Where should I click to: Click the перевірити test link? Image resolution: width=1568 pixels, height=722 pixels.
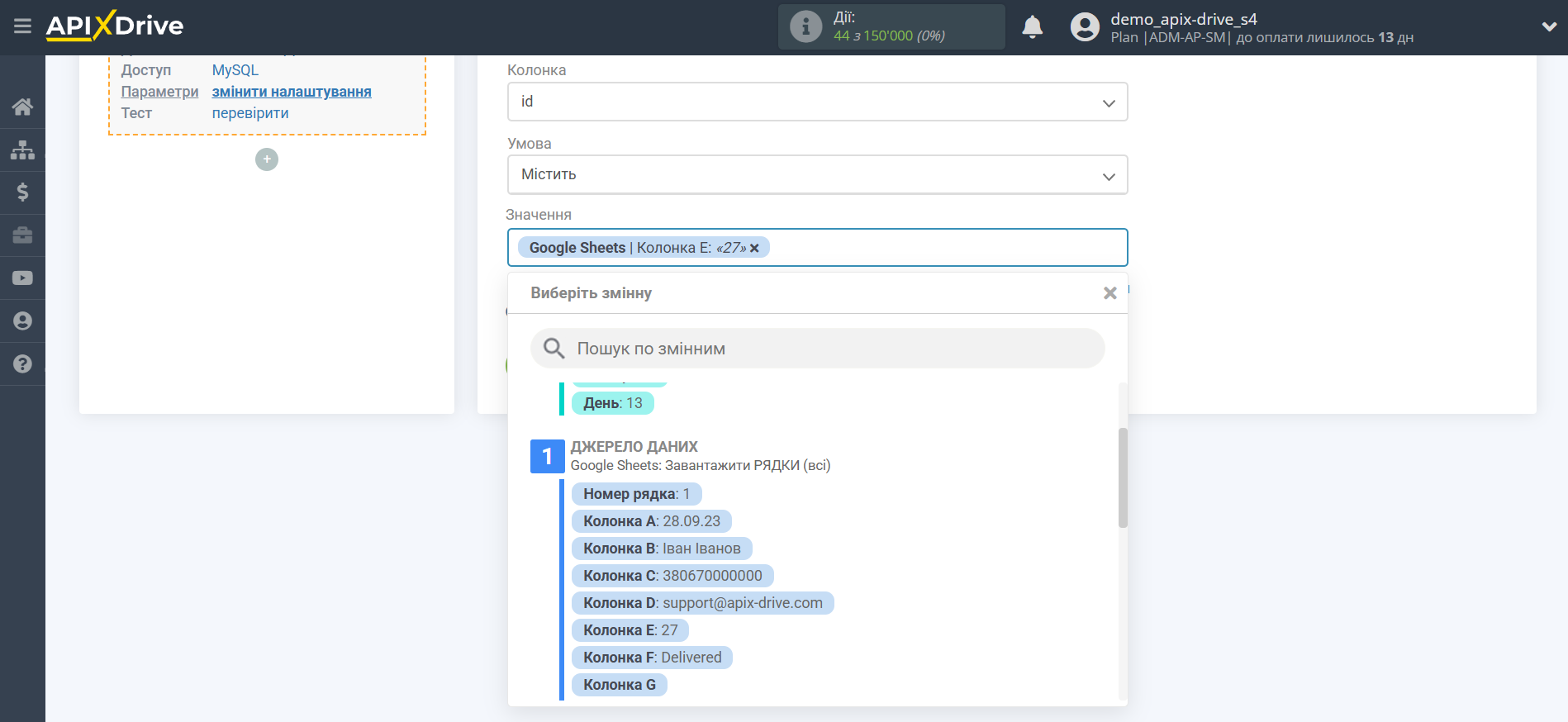250,113
